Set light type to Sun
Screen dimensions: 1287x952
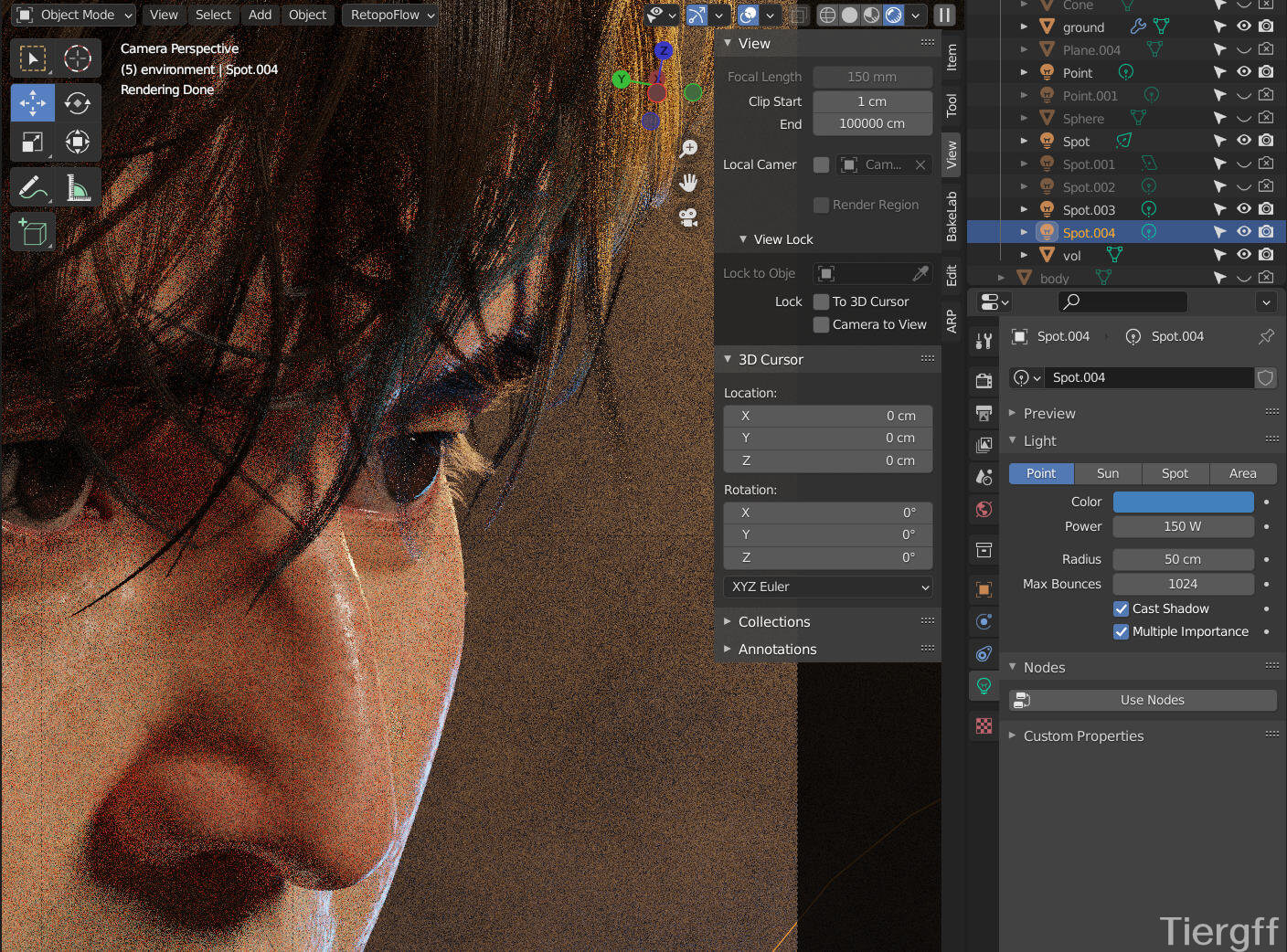click(x=1108, y=473)
